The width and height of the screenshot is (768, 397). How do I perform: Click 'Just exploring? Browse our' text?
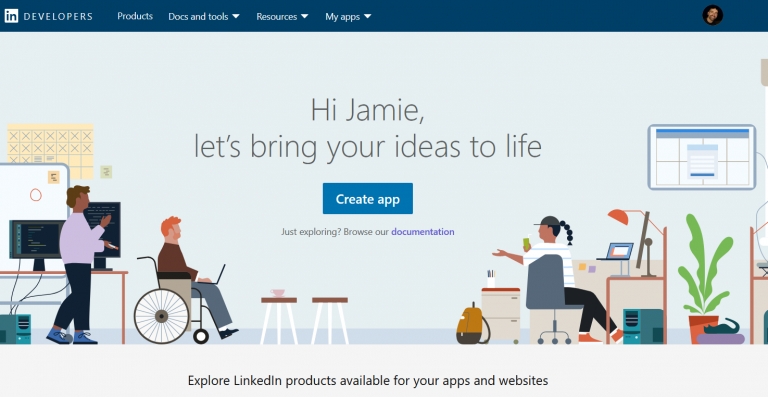[x=335, y=232]
